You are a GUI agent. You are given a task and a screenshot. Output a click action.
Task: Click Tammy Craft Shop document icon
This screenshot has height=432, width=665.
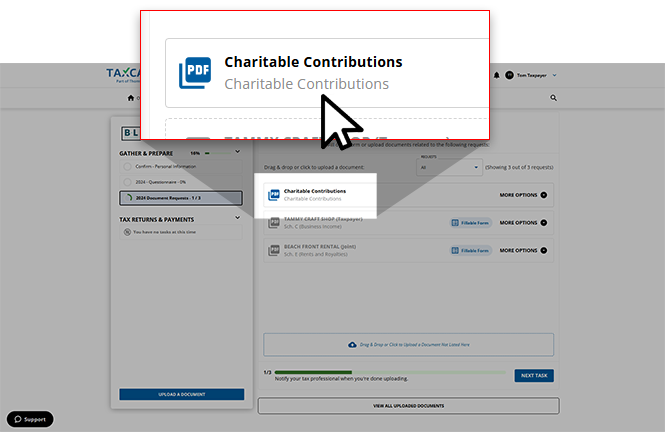tap(274, 223)
